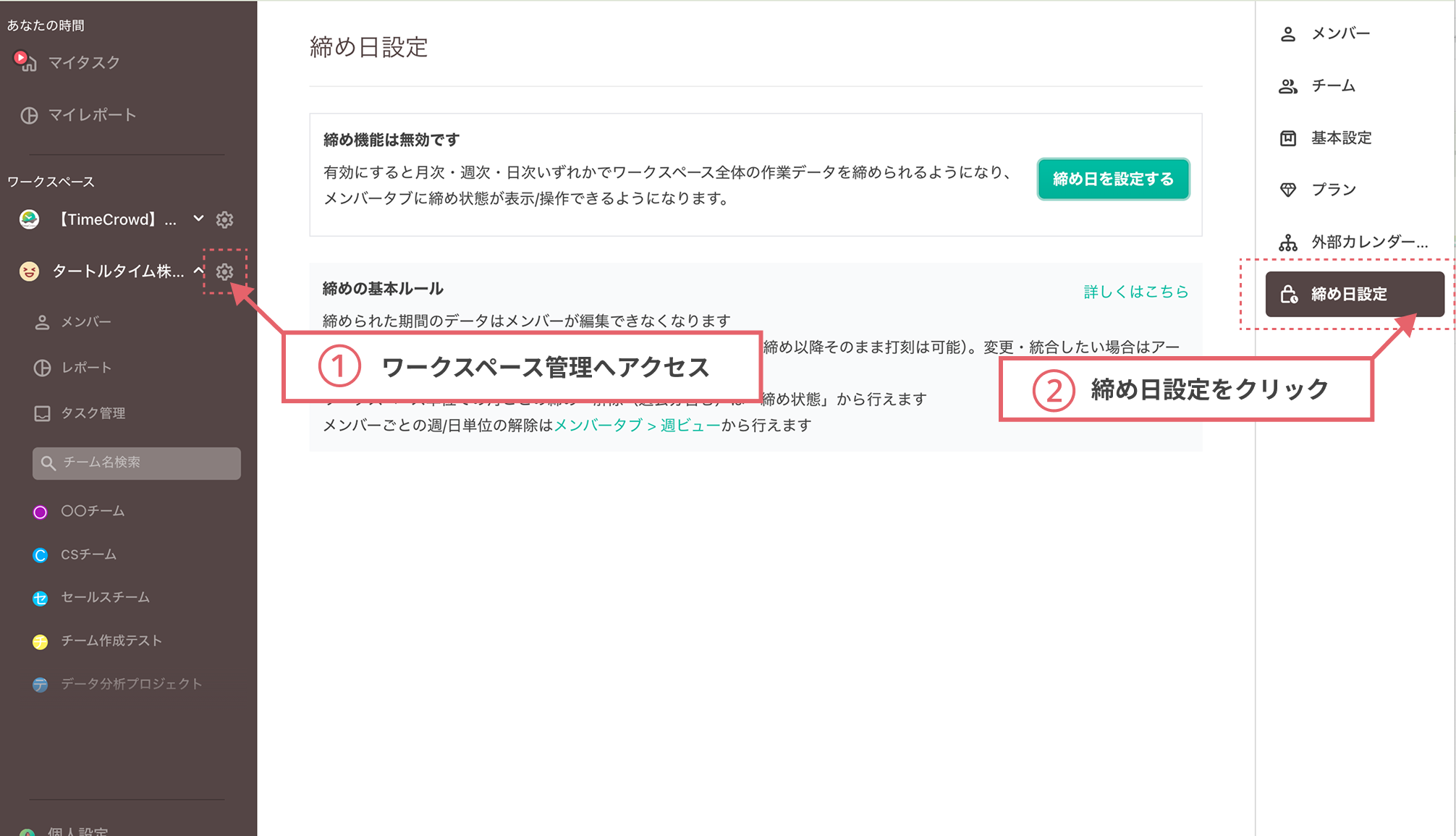
Task: Select the CSチーム team
Action: [x=88, y=554]
